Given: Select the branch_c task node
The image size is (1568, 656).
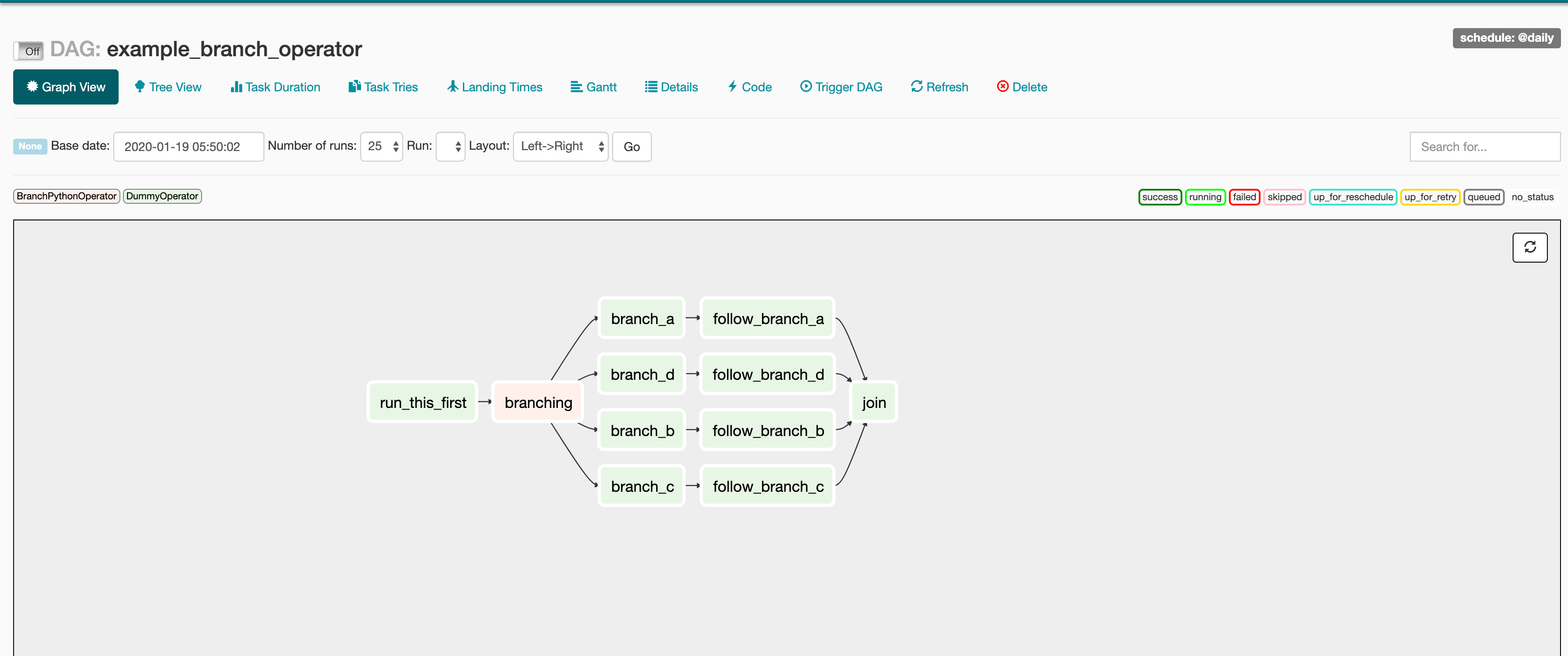Looking at the screenshot, I should point(642,486).
